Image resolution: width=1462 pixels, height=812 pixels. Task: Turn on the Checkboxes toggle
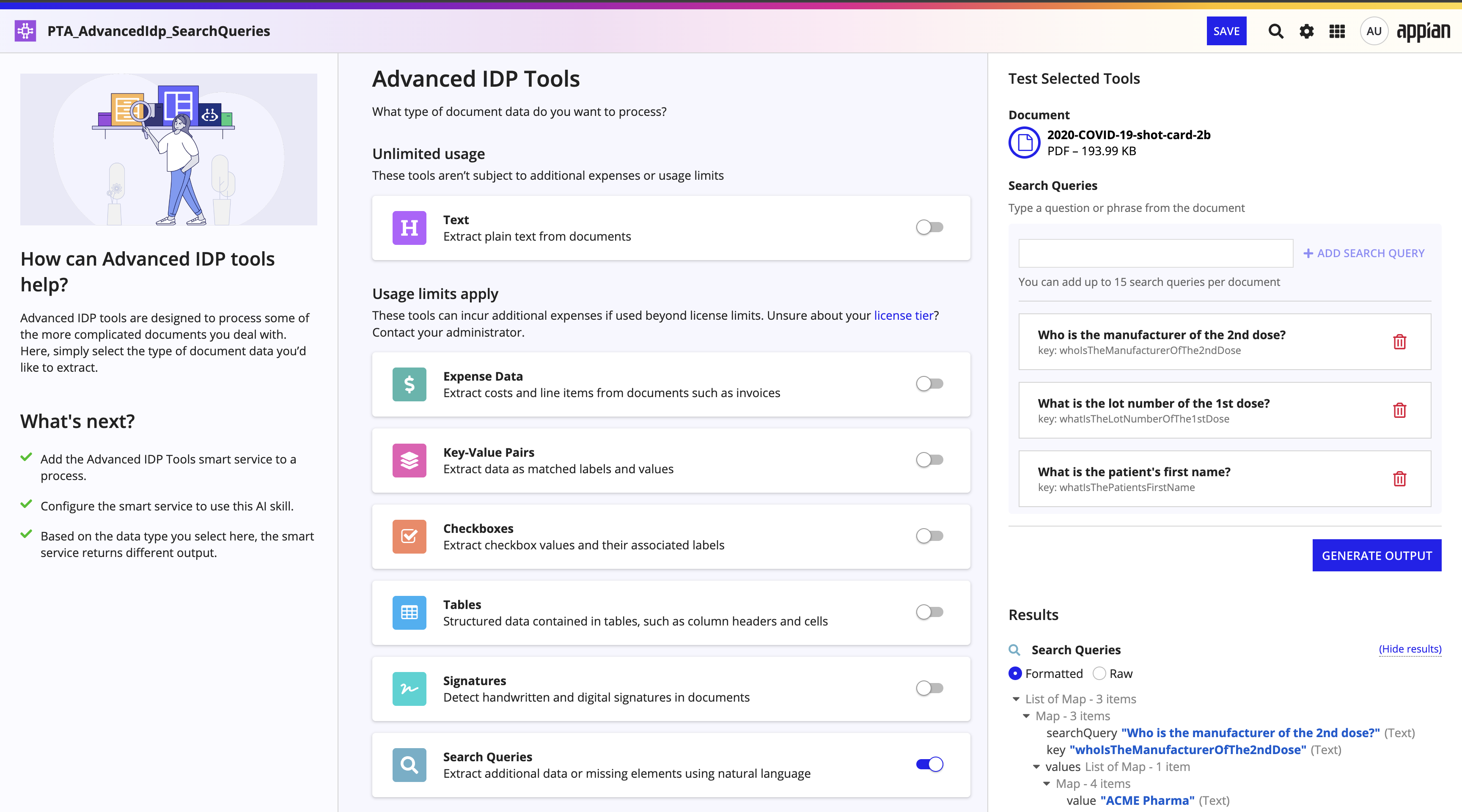tap(930, 536)
